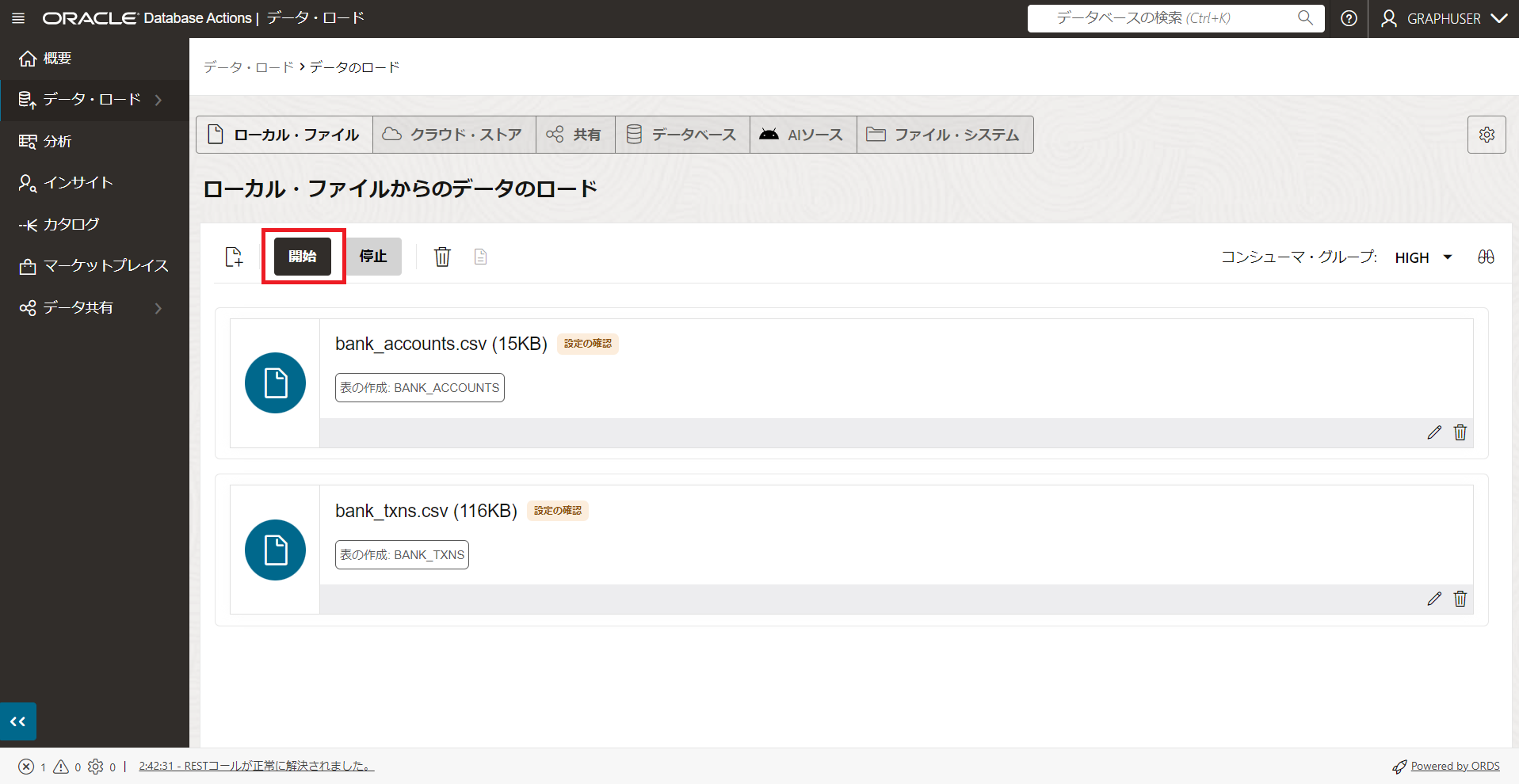
Task: Switch to the クラウド・ストア tab
Action: (x=453, y=134)
